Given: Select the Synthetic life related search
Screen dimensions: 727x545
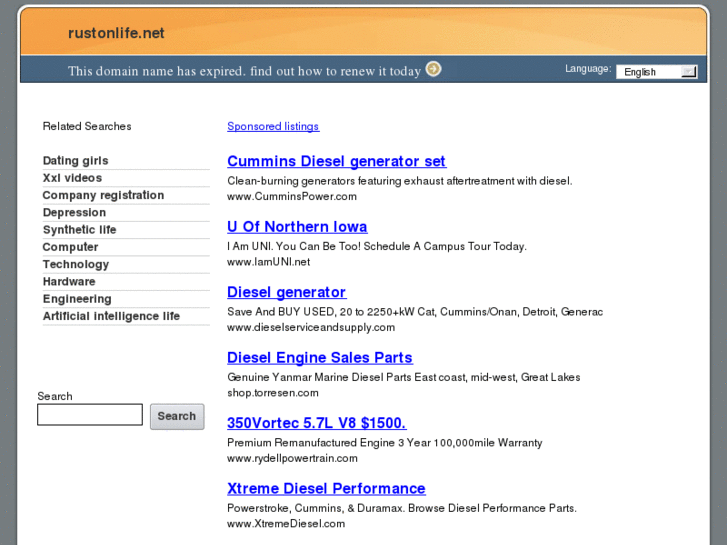Looking at the screenshot, I should [79, 230].
